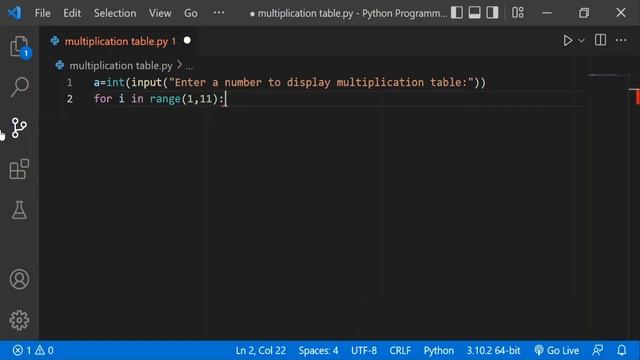Run the Python file

pyautogui.click(x=567, y=40)
